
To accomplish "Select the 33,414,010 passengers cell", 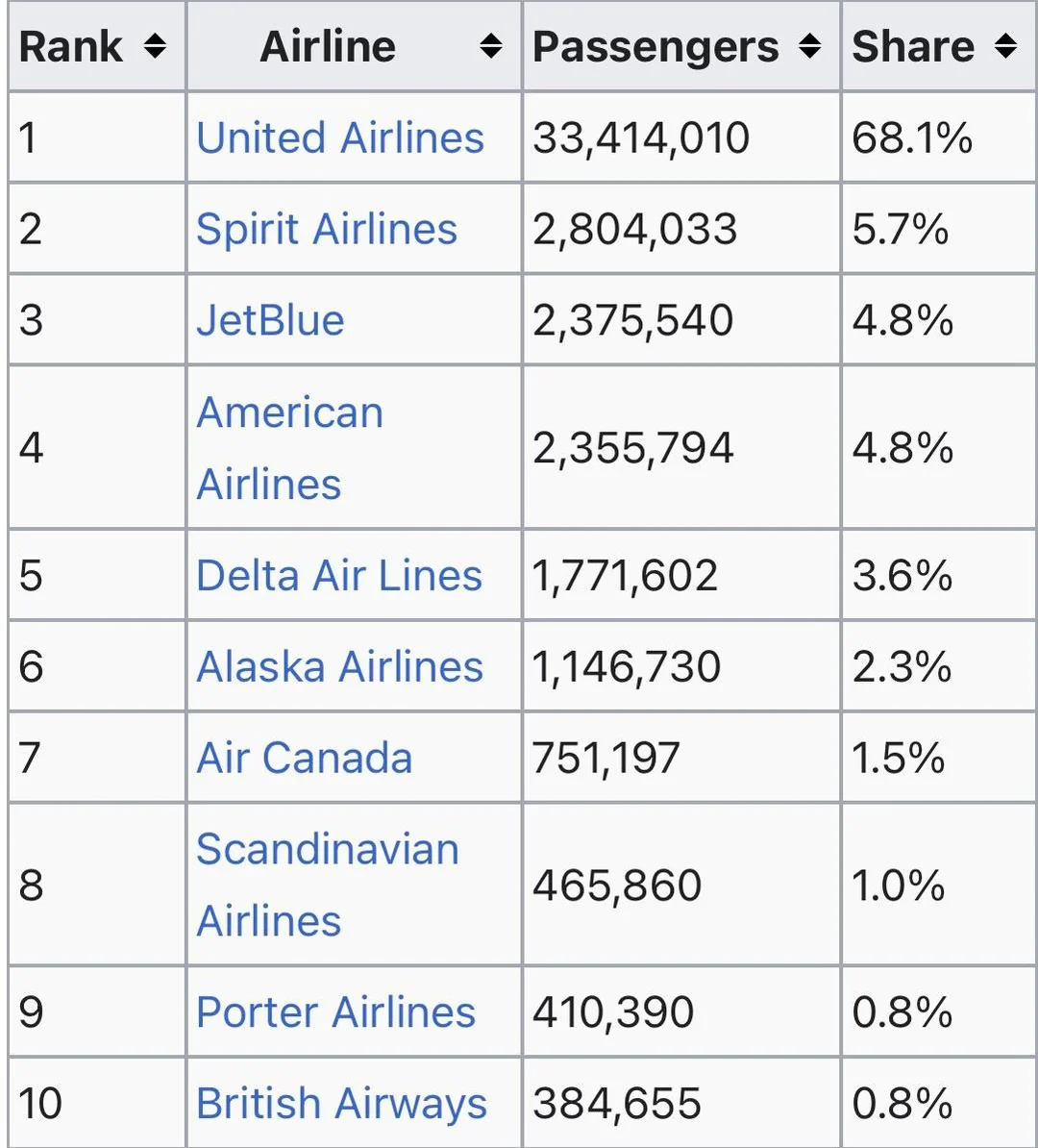I will 641,137.
